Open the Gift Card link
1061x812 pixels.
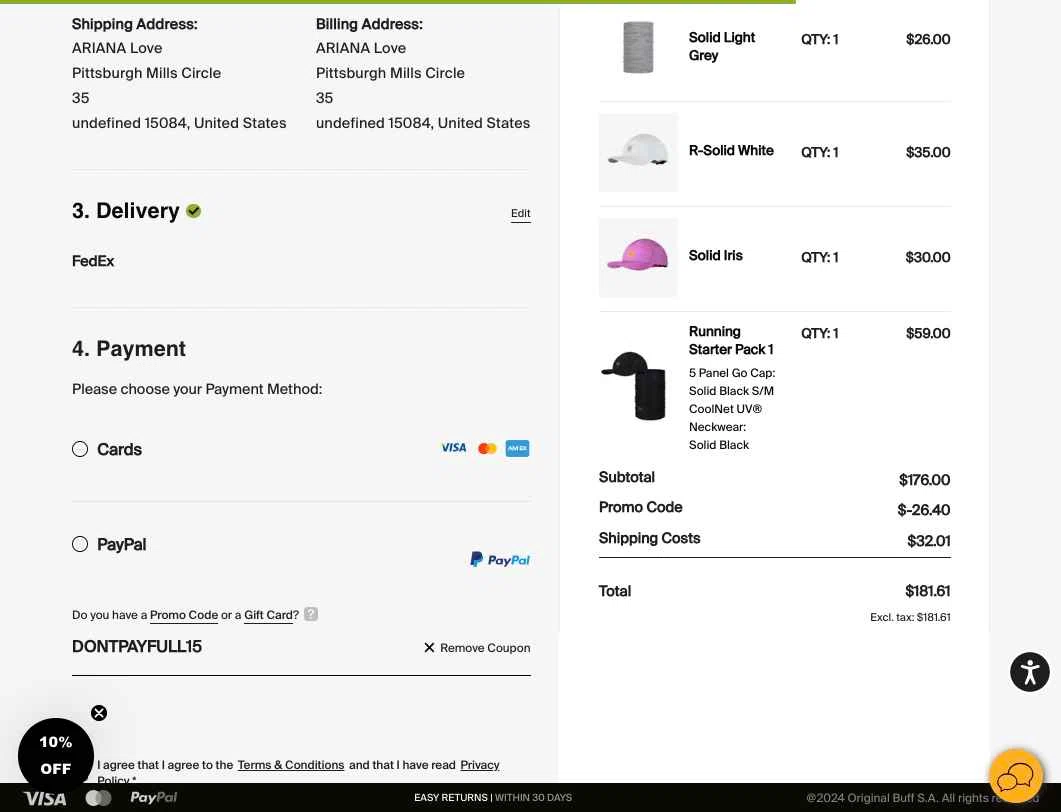click(x=268, y=615)
